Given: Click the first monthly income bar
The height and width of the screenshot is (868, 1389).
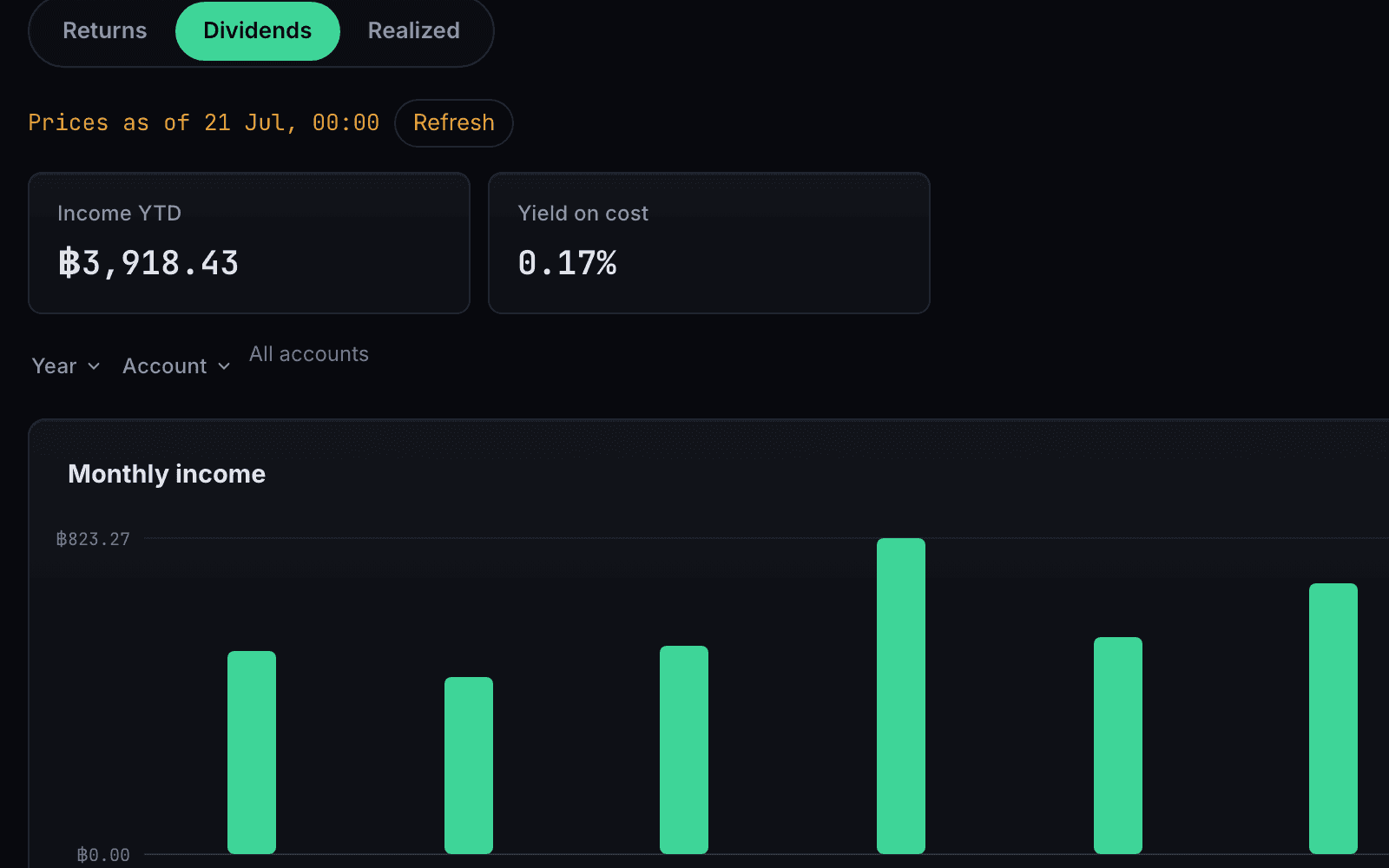Looking at the screenshot, I should pos(252,753).
